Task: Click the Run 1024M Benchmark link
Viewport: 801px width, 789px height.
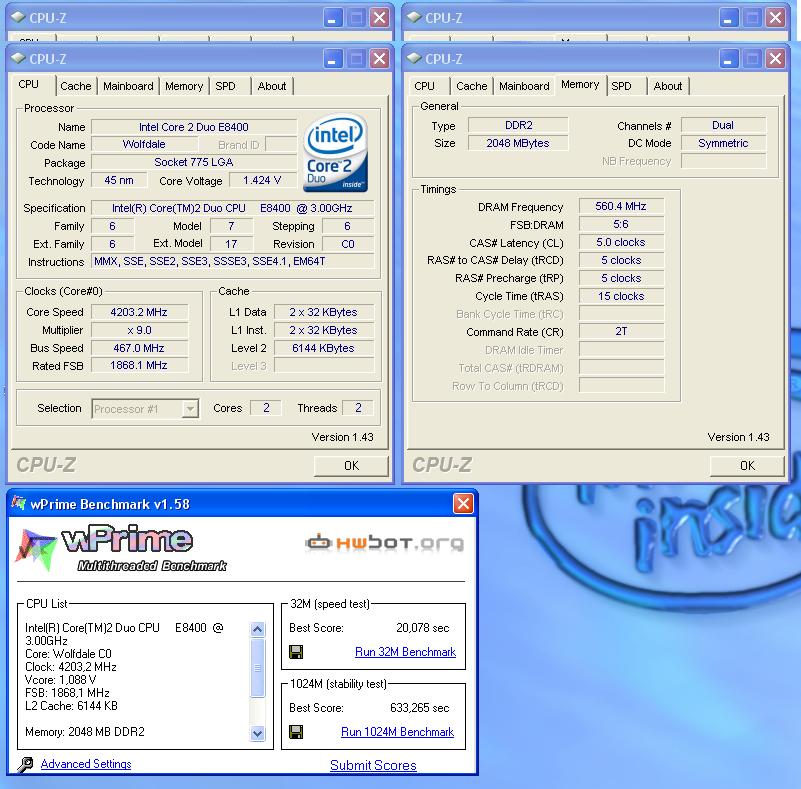Action: (397, 732)
